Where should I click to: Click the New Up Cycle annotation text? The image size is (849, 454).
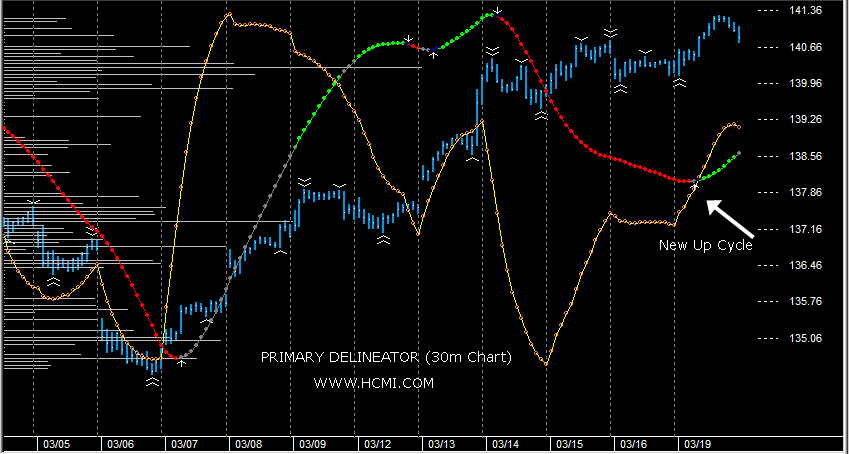tap(704, 245)
